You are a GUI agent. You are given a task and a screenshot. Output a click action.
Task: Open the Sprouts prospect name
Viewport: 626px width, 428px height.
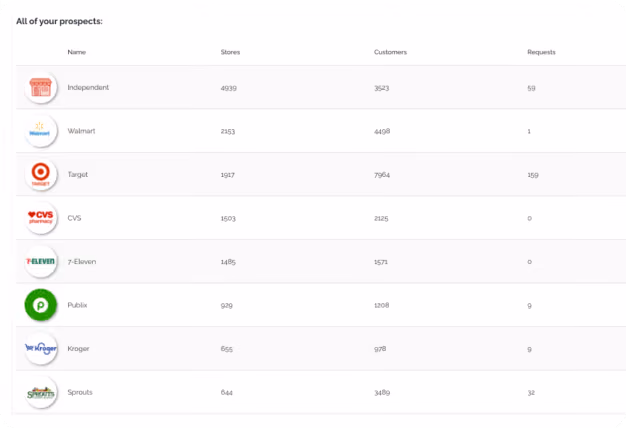click(80, 392)
